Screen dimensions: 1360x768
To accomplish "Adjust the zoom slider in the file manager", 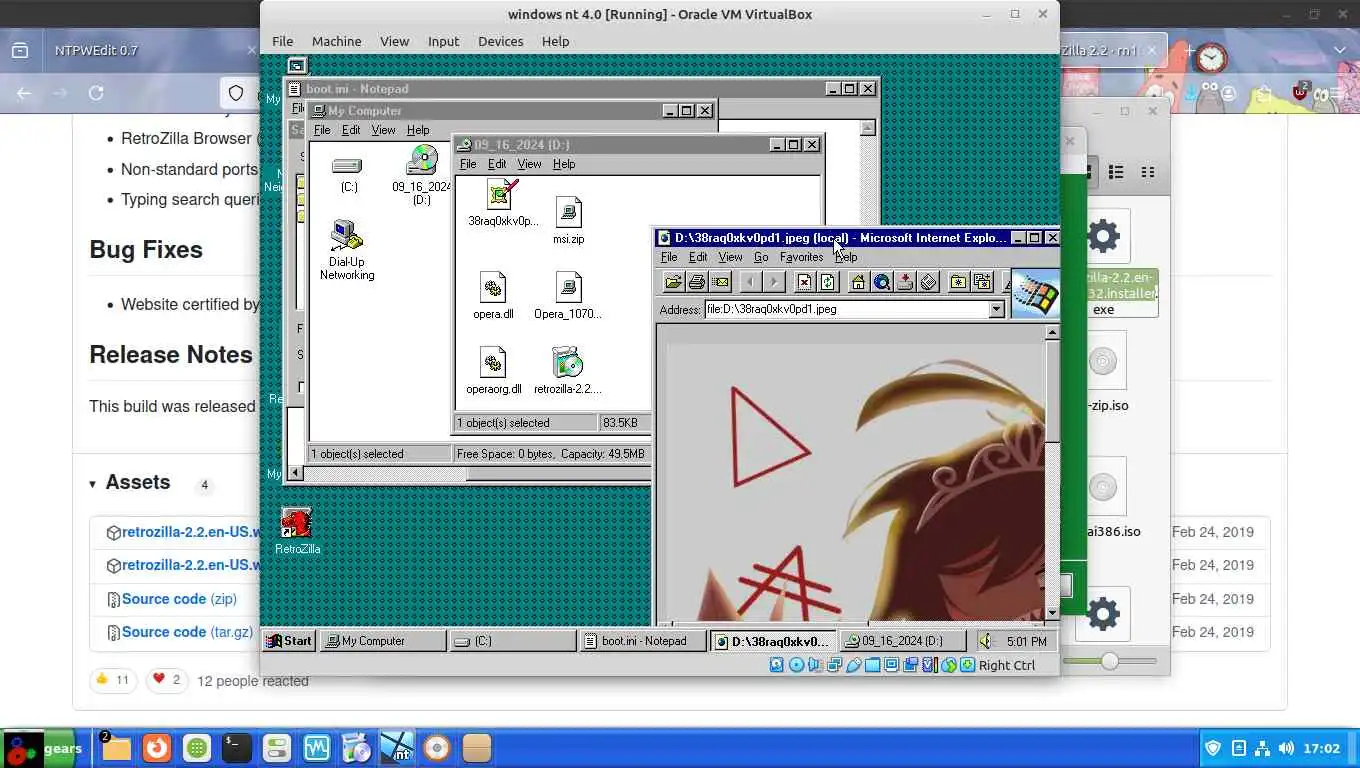I will [x=1109, y=661].
